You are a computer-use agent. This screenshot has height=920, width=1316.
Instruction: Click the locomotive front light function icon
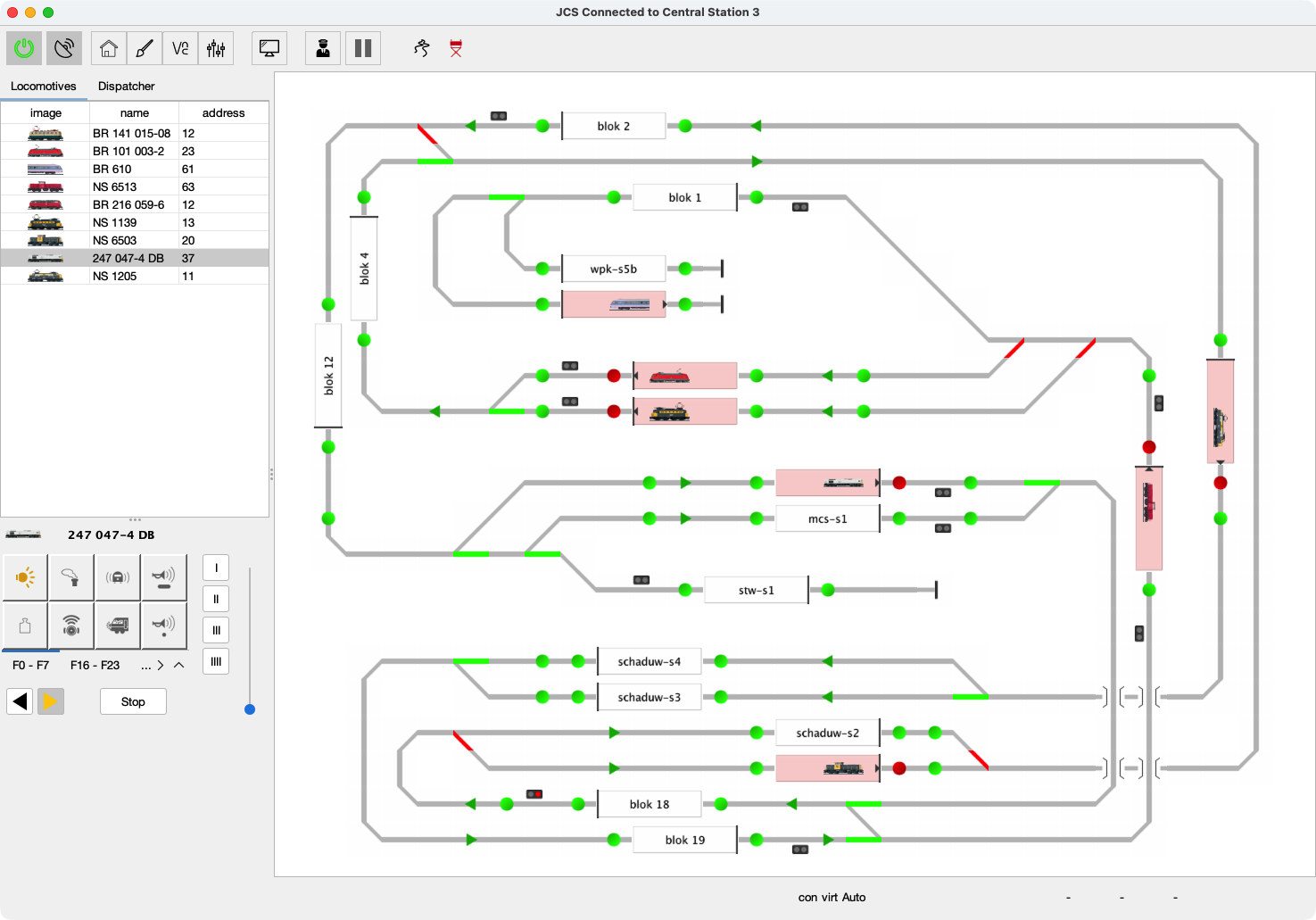(x=118, y=626)
